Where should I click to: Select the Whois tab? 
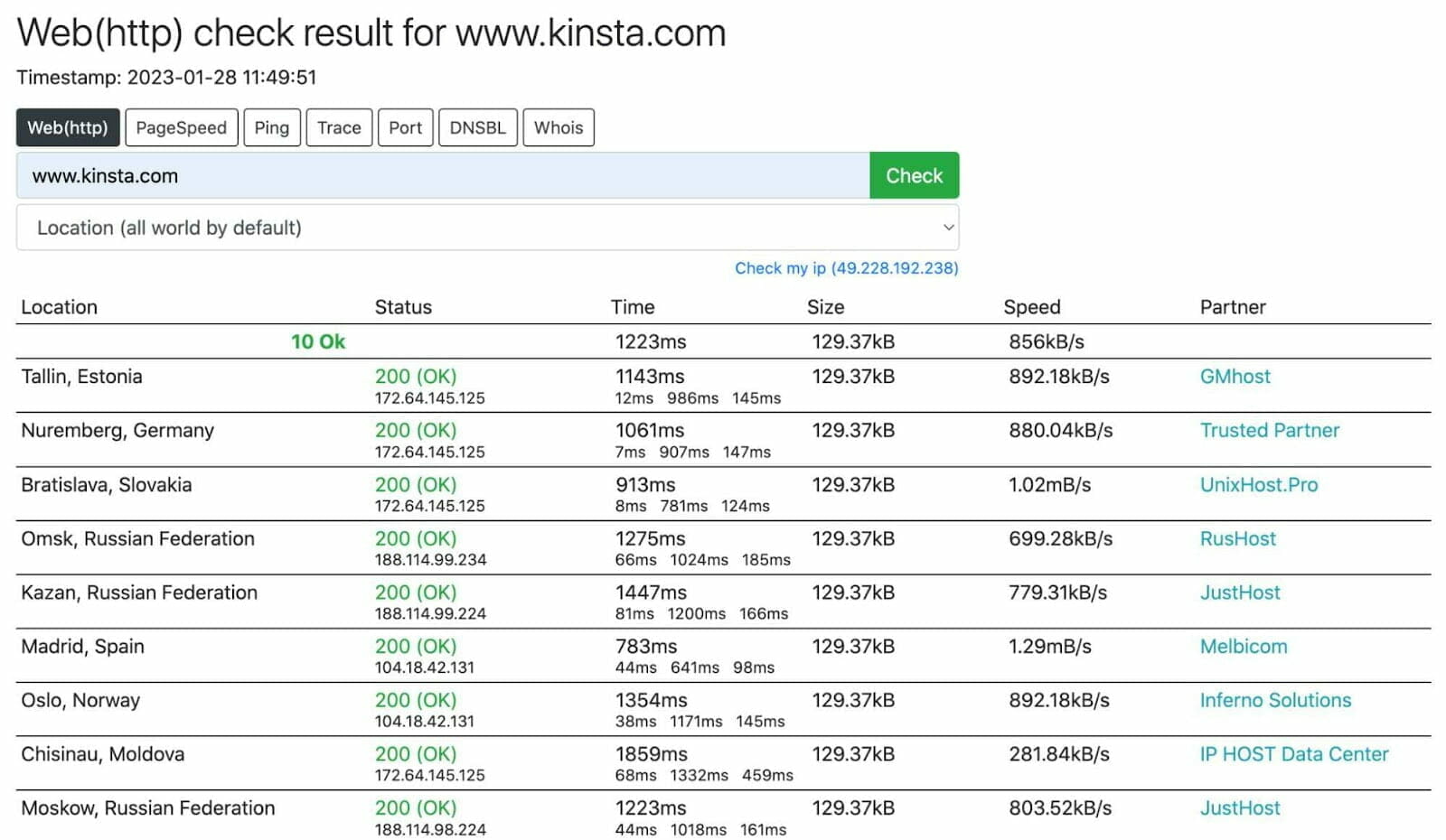pos(559,127)
